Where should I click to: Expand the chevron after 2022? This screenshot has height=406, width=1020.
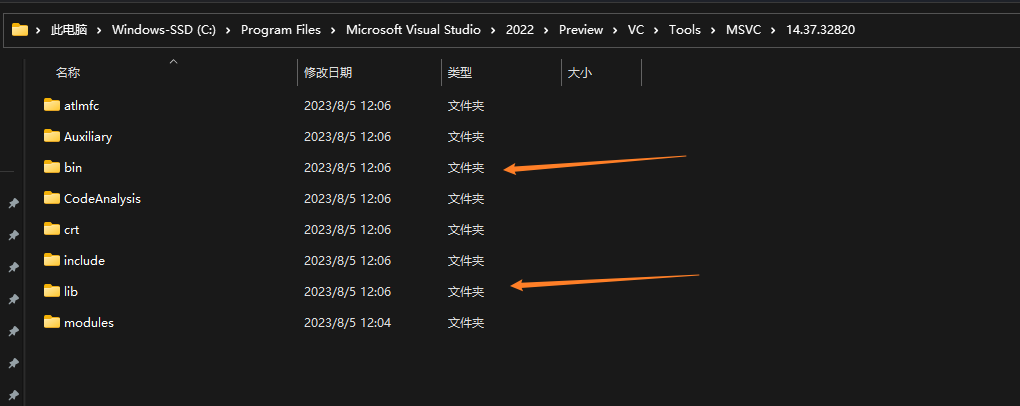coord(546,30)
